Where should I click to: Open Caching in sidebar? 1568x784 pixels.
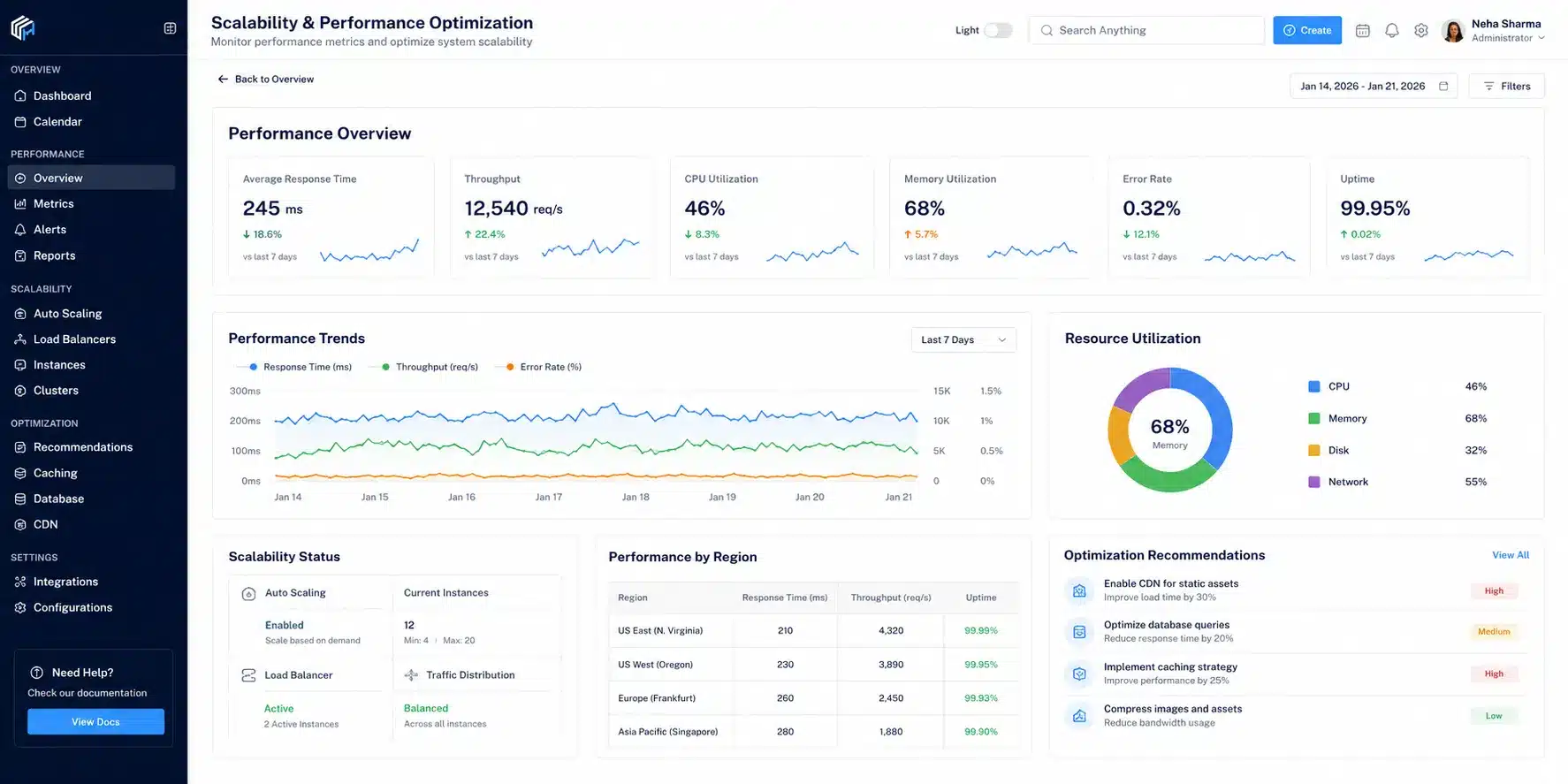pyautogui.click(x=91, y=473)
